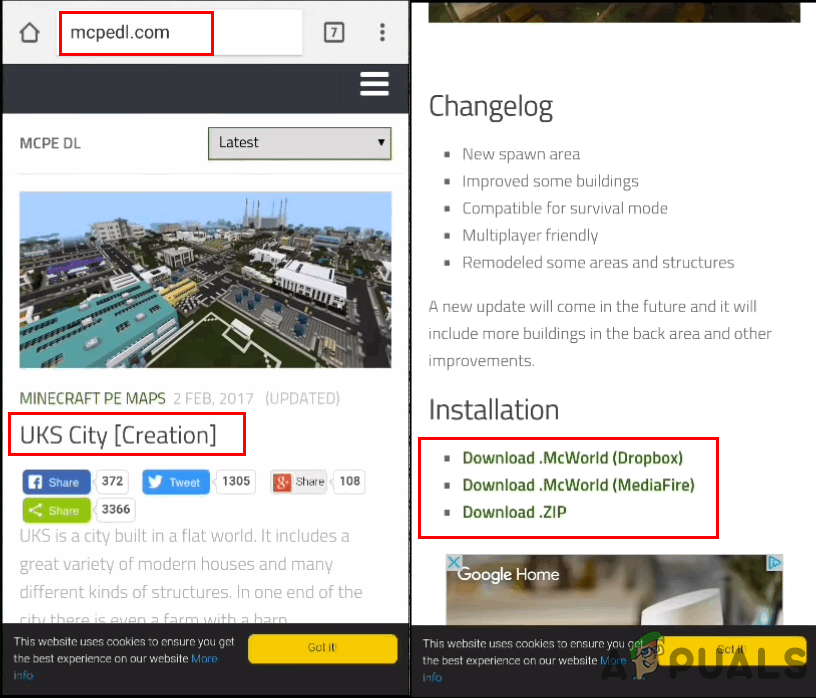Download .McWorld via MediaFire link

578,485
